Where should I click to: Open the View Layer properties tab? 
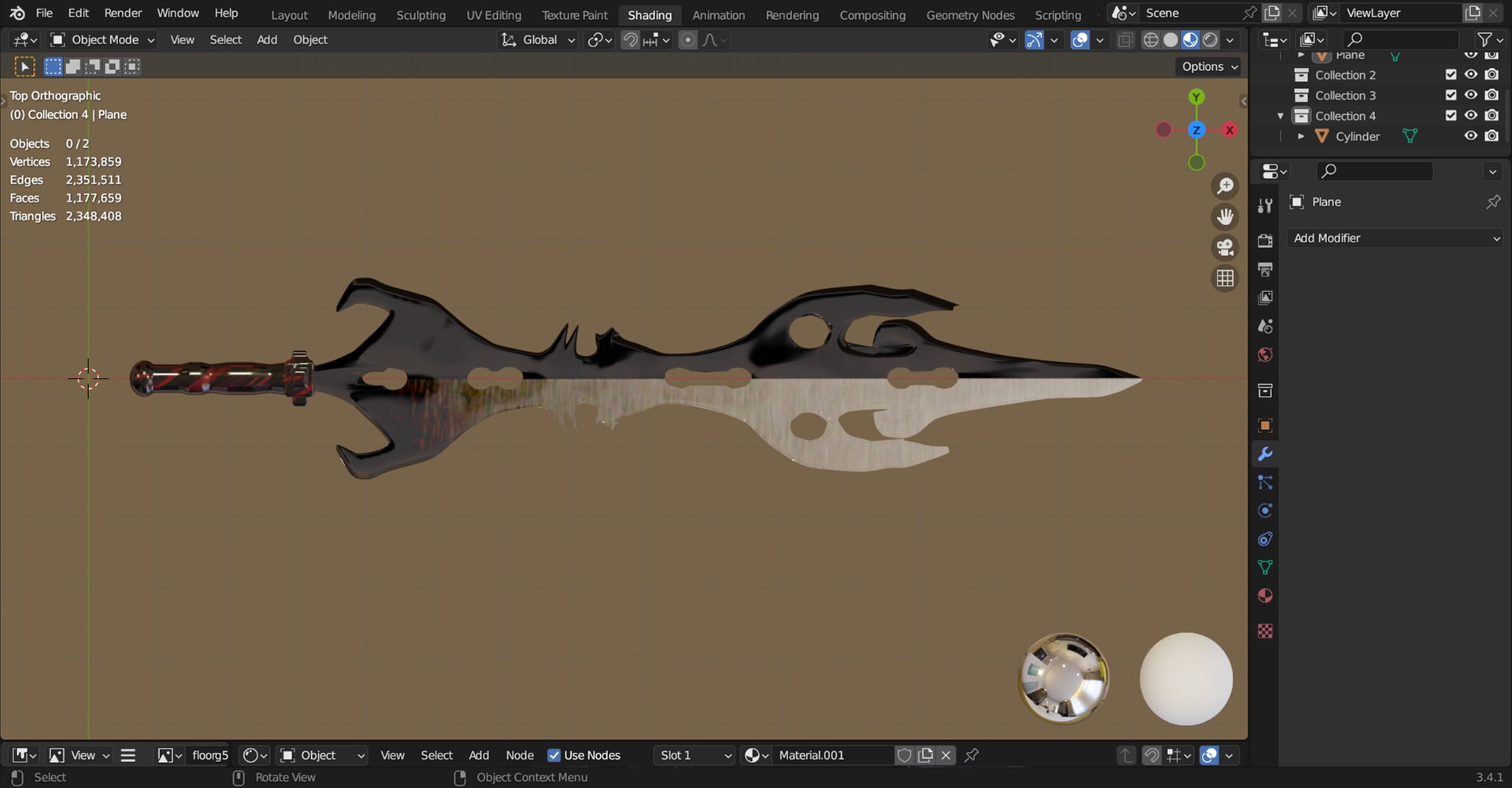click(1265, 298)
